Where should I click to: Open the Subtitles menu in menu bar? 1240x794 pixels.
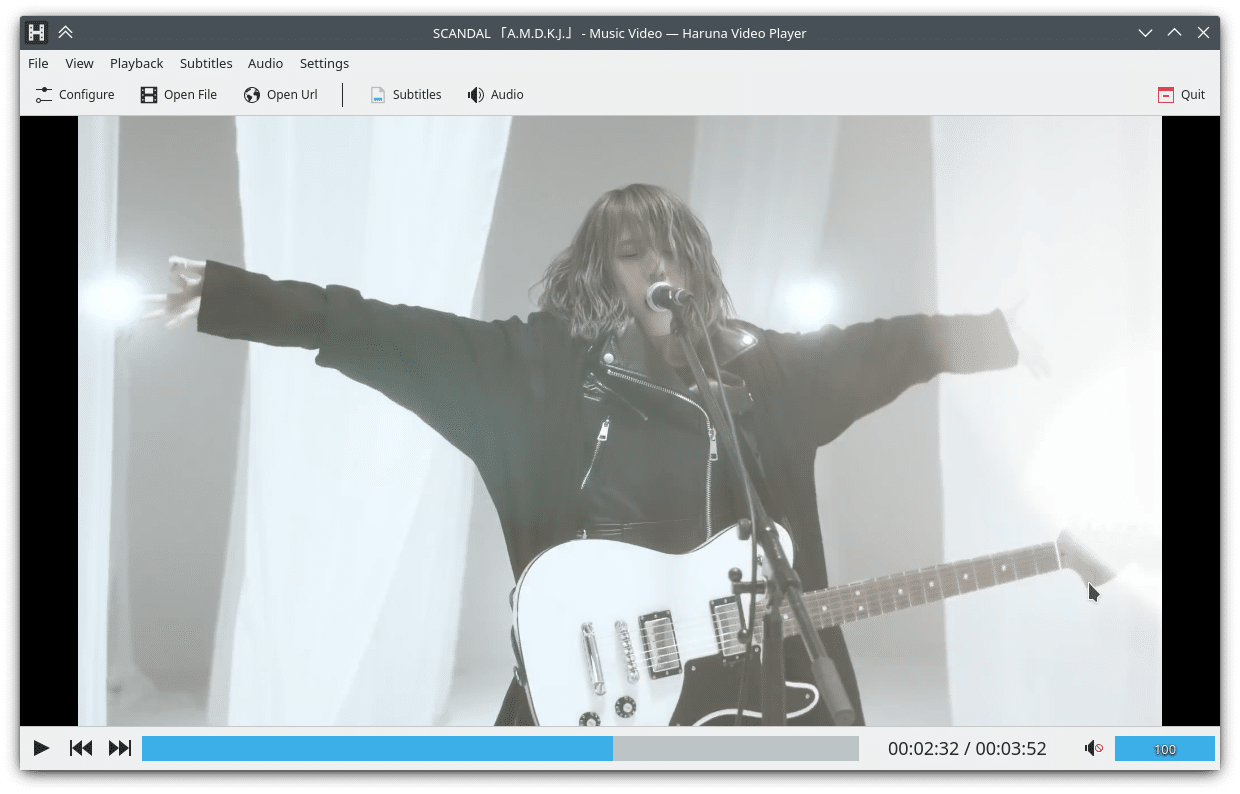[x=206, y=63]
